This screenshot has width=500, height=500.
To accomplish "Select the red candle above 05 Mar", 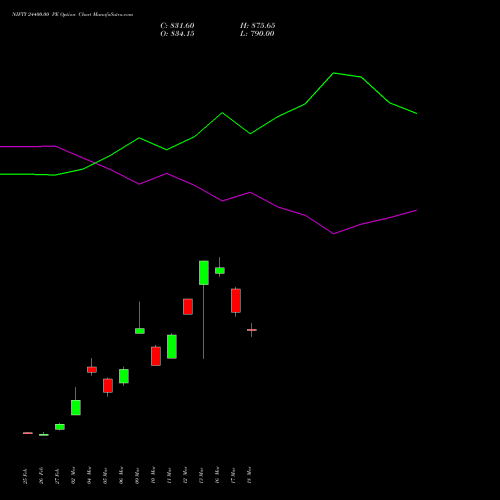I will coord(108,386).
